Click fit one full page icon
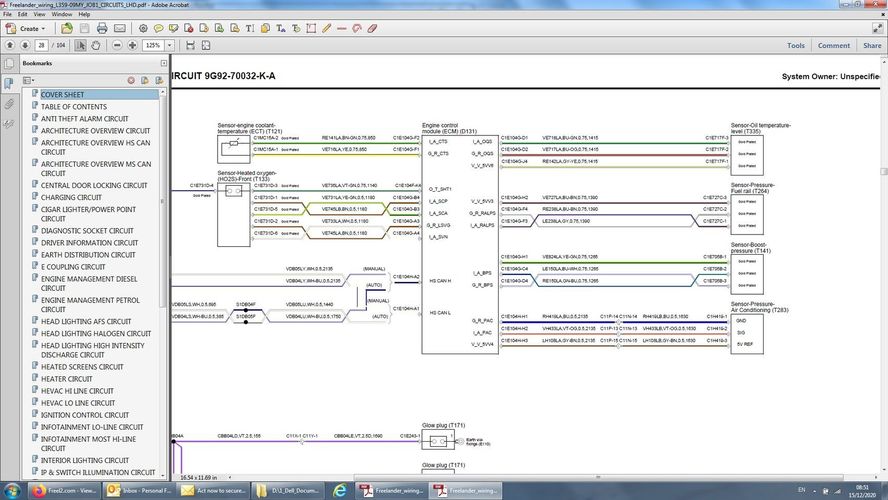 (x=206, y=45)
